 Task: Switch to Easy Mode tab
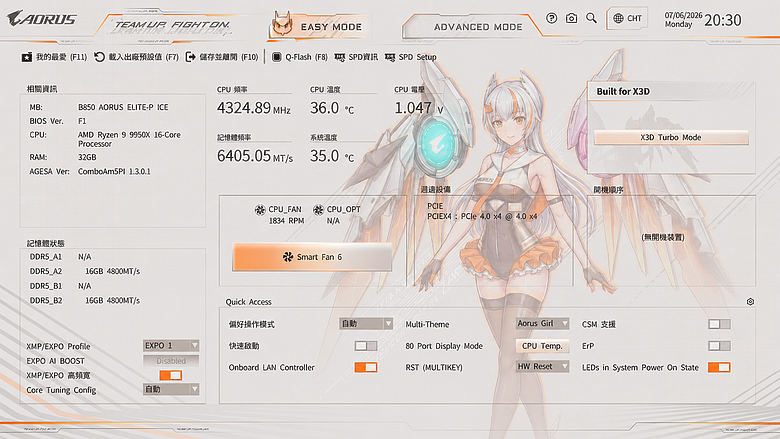point(321,26)
